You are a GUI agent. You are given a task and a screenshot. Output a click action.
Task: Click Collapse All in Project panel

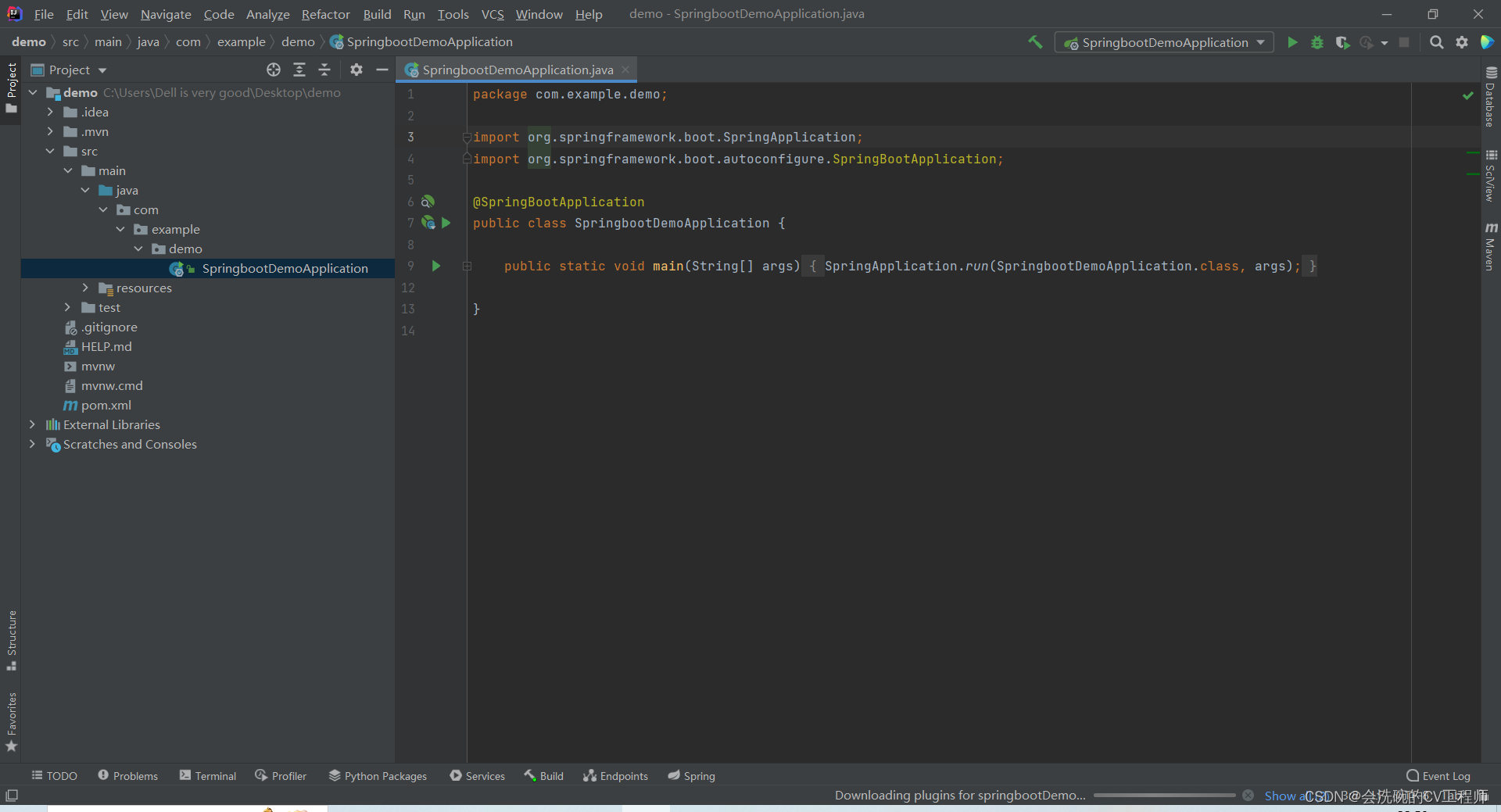(324, 70)
